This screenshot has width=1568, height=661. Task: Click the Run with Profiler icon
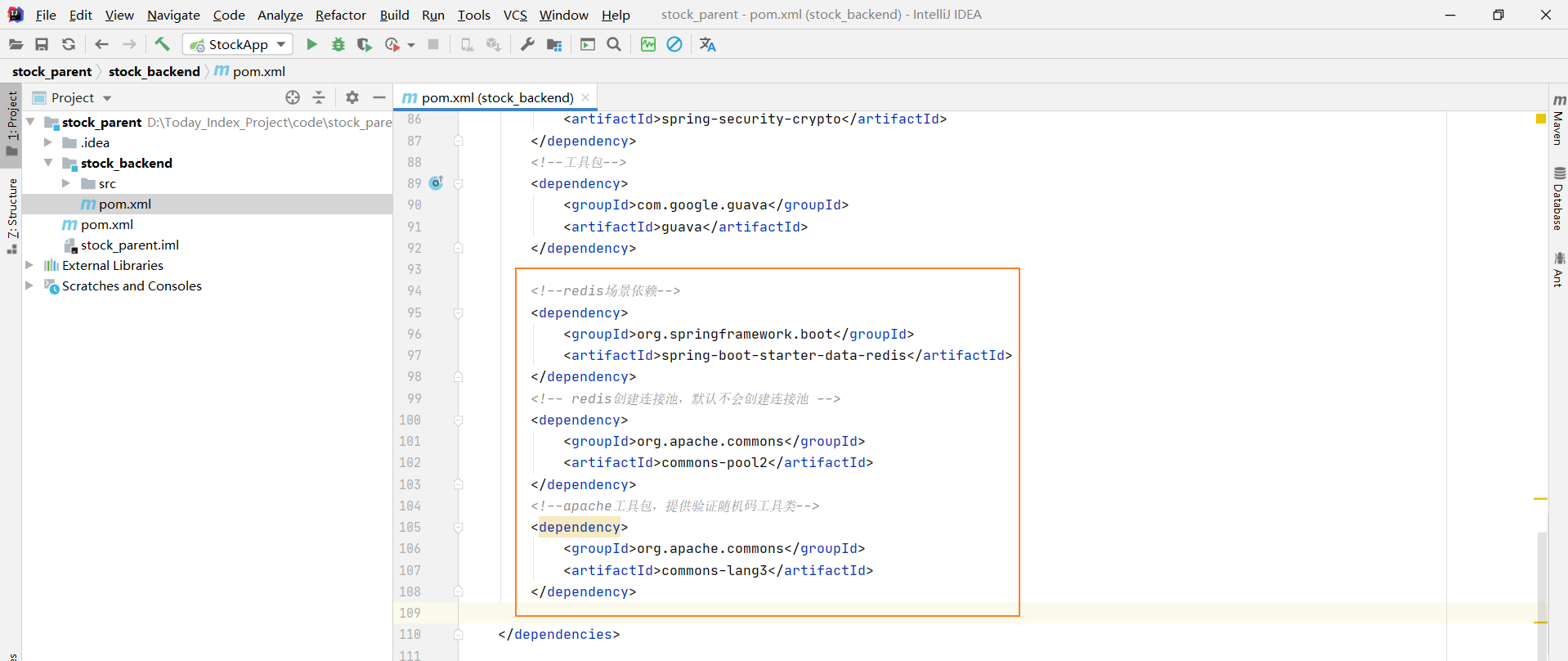tap(392, 44)
